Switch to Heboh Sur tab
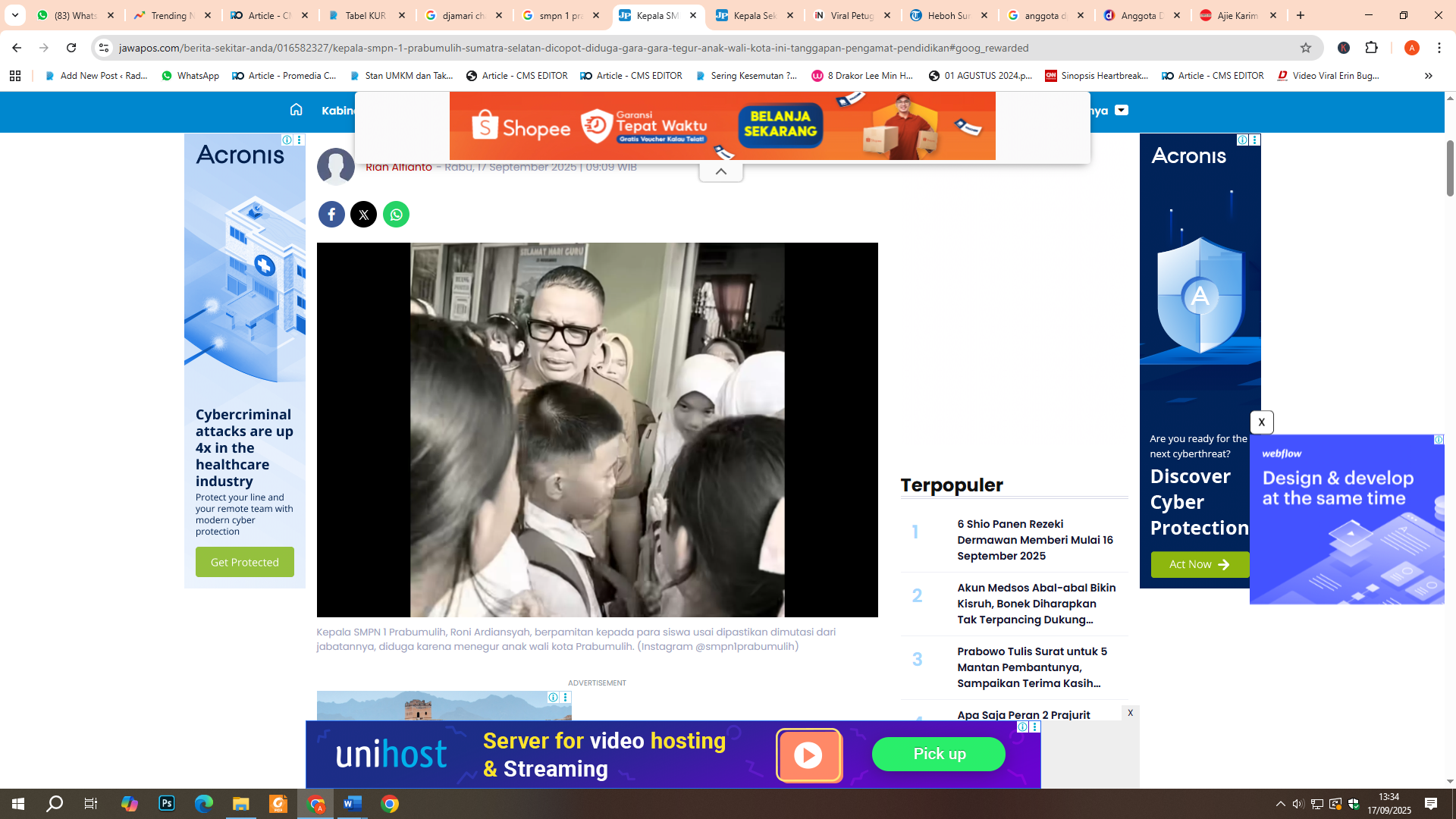 click(x=949, y=15)
